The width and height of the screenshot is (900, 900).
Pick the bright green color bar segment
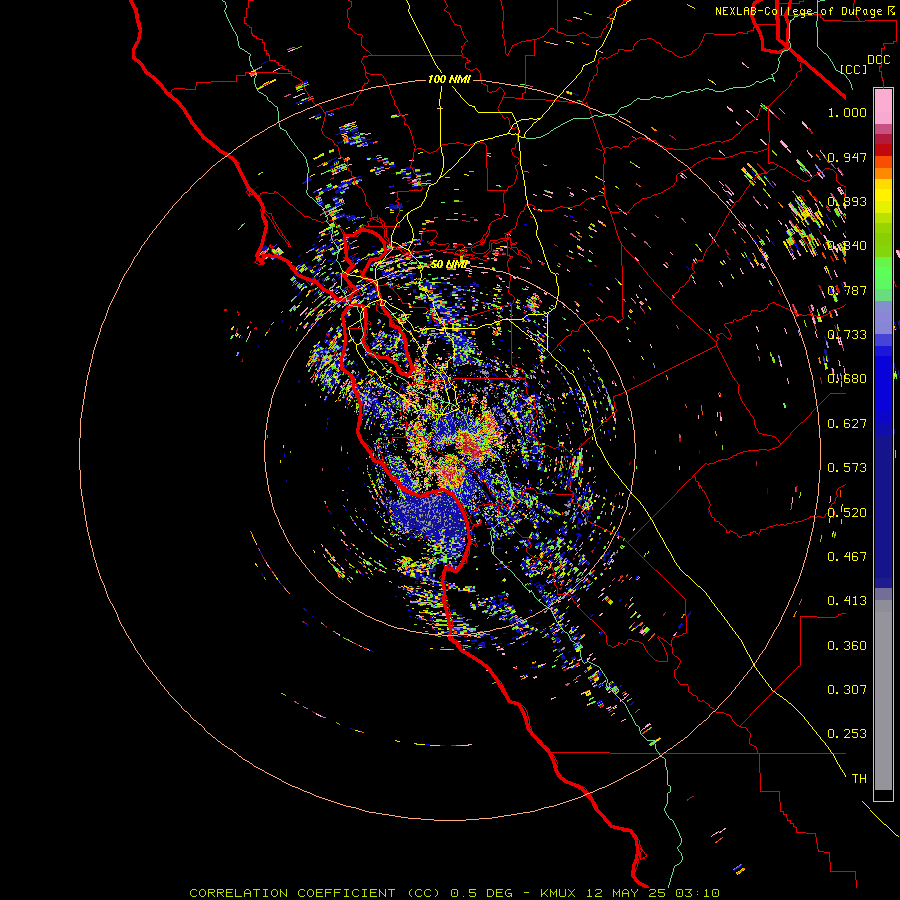[883, 273]
